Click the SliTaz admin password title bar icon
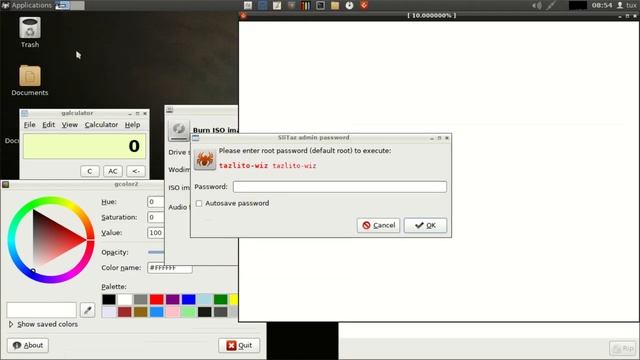 pos(196,138)
